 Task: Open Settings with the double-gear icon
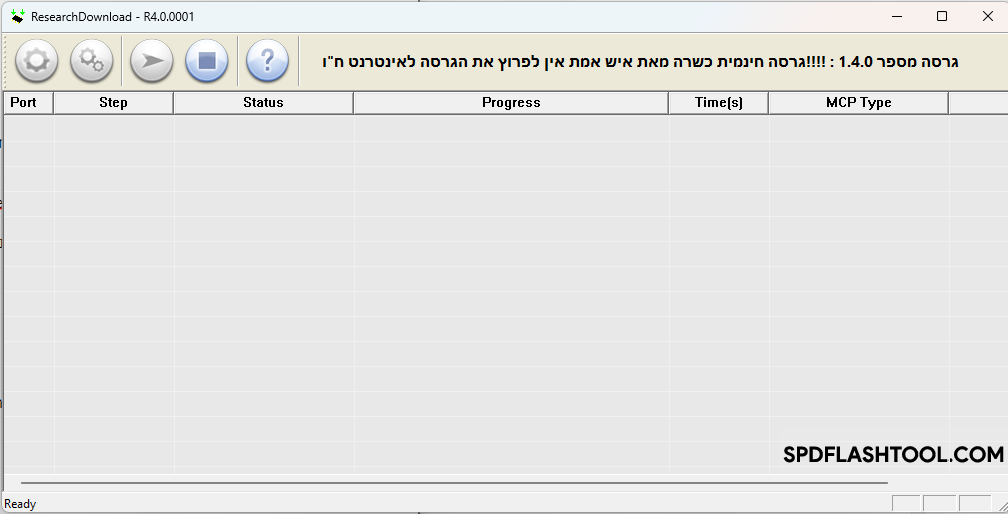[x=91, y=61]
